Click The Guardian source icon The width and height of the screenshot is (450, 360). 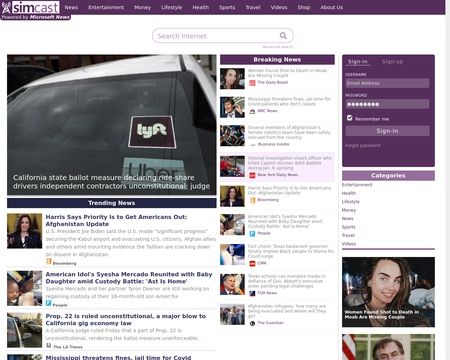pyautogui.click(x=252, y=323)
